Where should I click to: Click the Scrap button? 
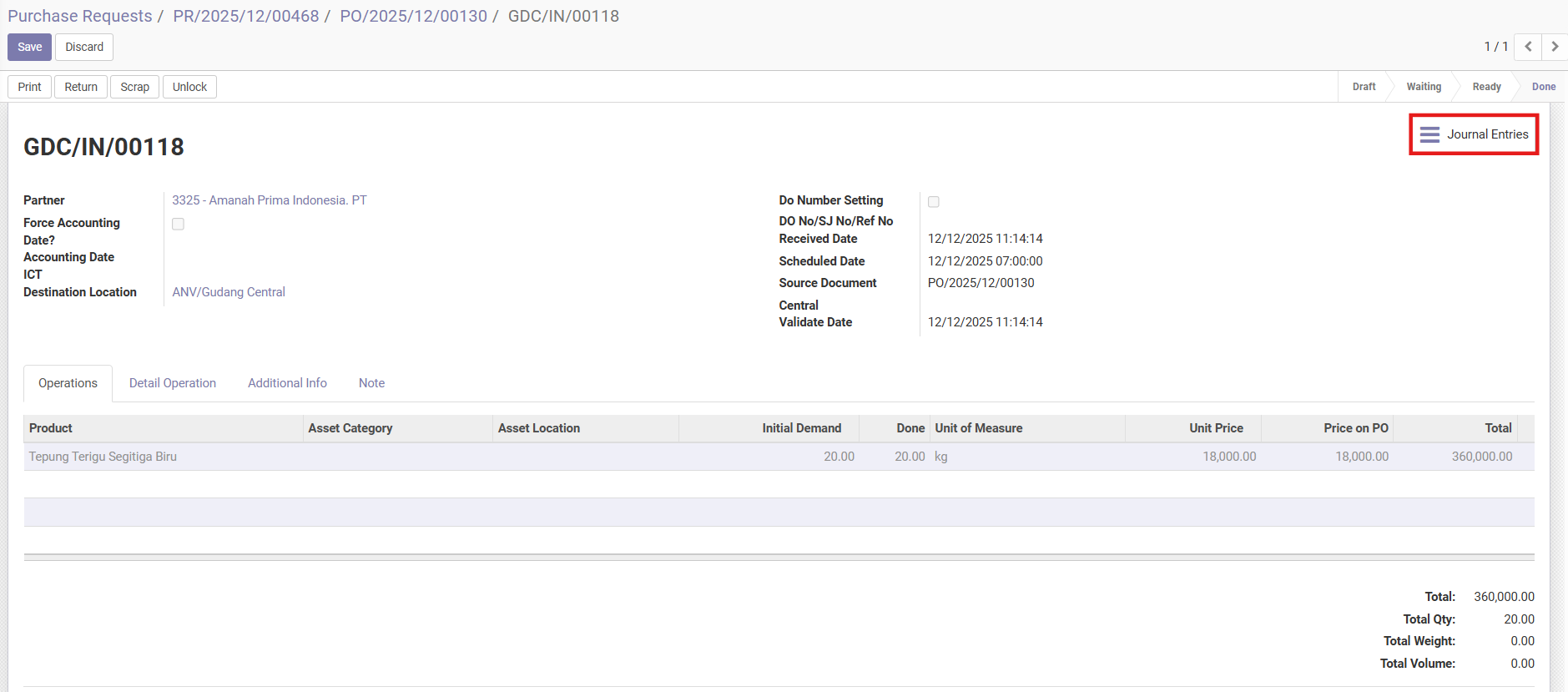point(134,87)
